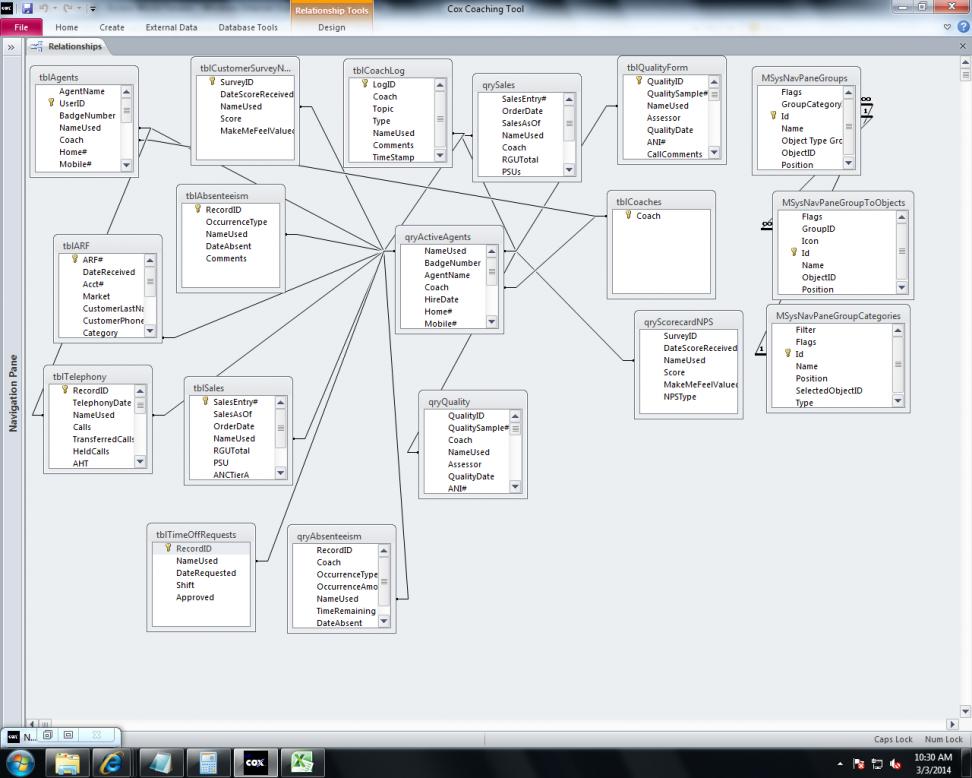The image size is (972, 778).
Task: Click the Save icon in quick access toolbar
Action: 27,9
